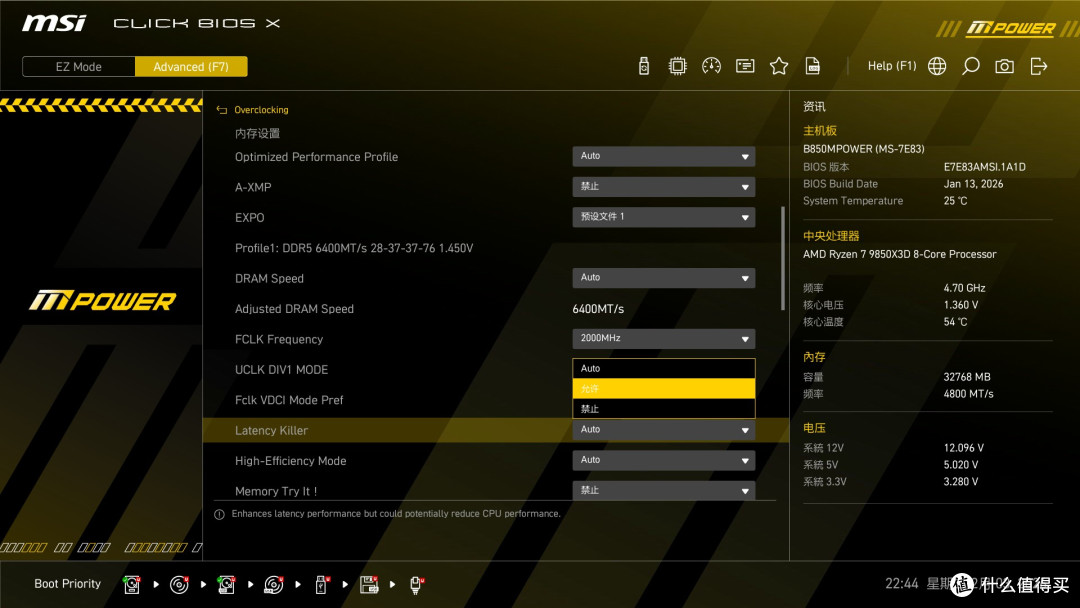Image resolution: width=1080 pixels, height=608 pixels.
Task: Select the USB optical drive boot device
Action: (x=273, y=585)
